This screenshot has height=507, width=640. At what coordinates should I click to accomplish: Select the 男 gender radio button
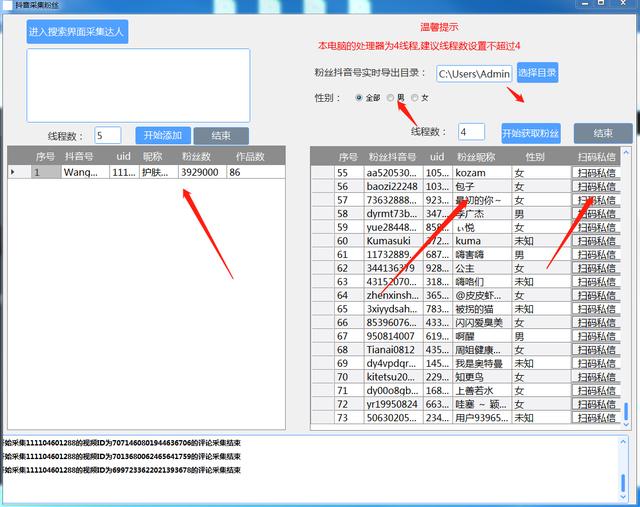click(x=390, y=98)
